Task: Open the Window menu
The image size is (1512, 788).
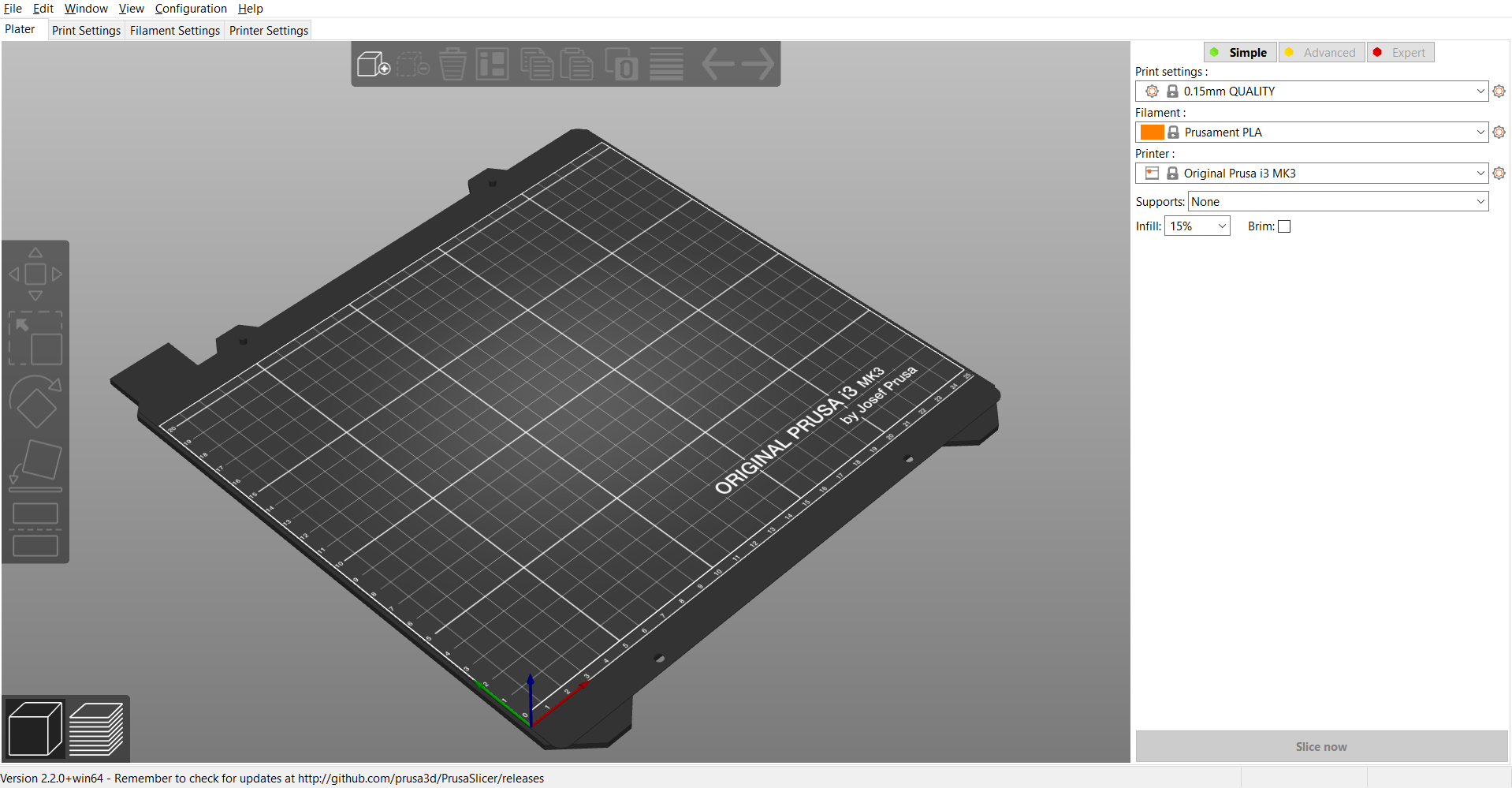Action: click(x=86, y=9)
